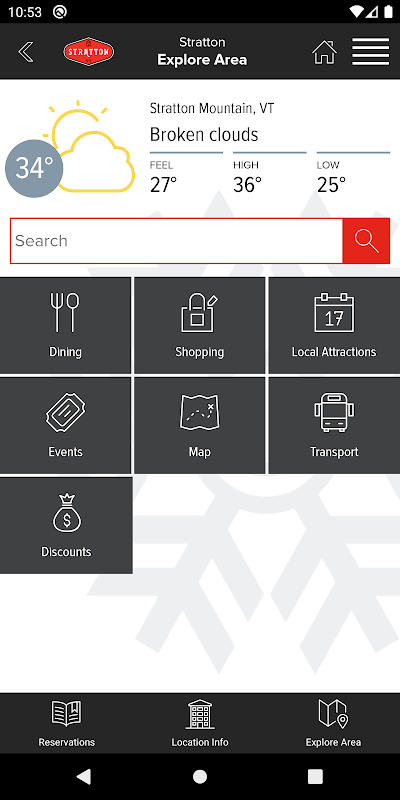Tap the Stratton logo
400x800 pixels.
89,52
